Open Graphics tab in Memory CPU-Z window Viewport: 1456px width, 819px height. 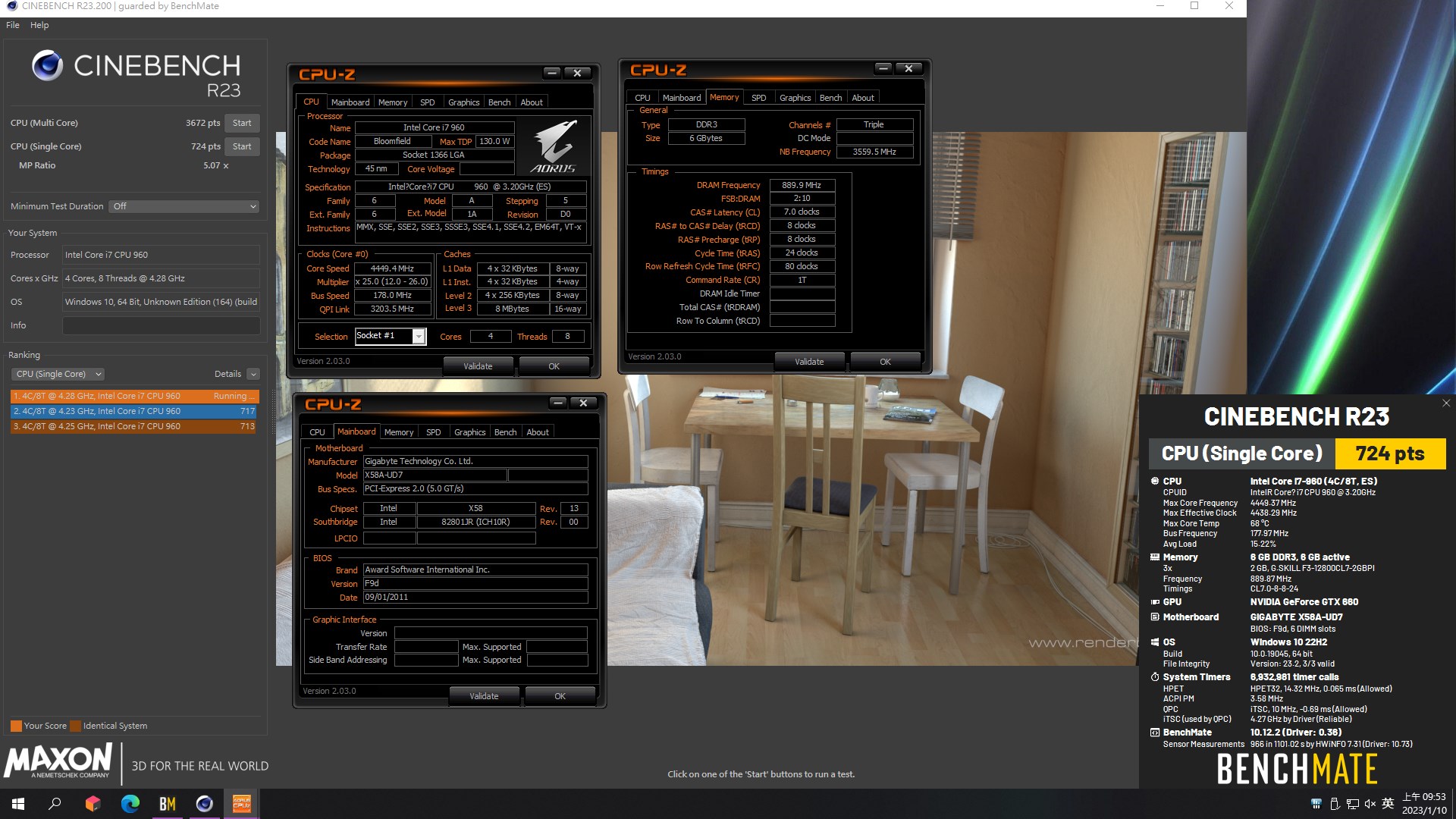(x=795, y=98)
